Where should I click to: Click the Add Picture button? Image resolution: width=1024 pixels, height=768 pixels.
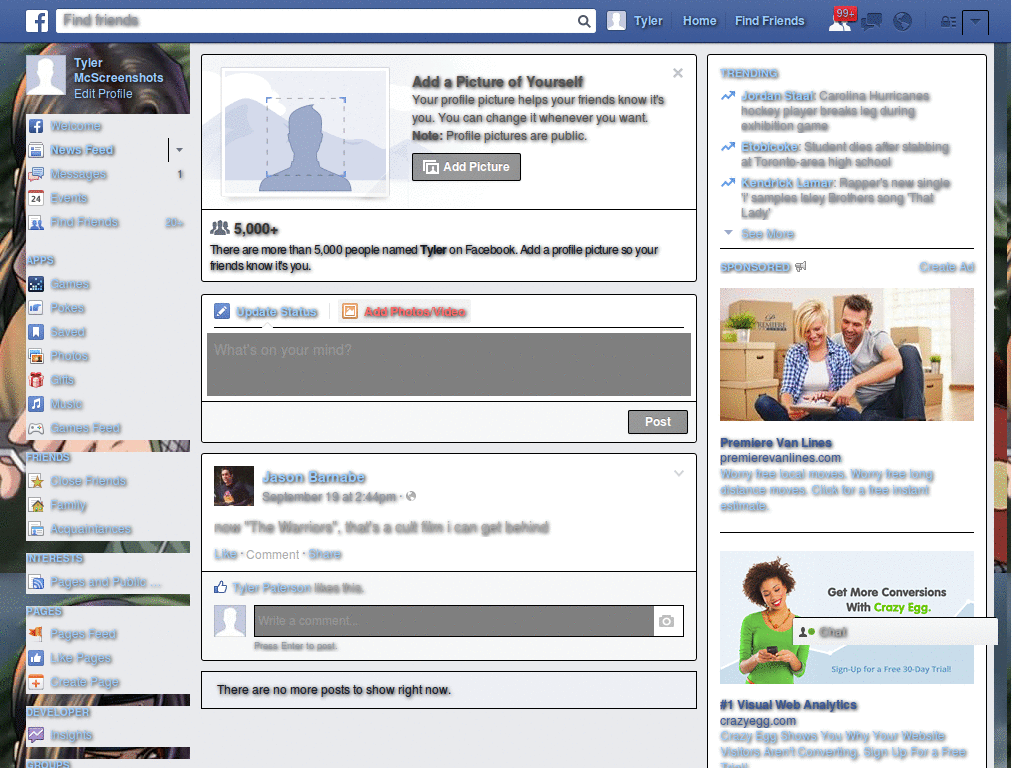coord(466,167)
